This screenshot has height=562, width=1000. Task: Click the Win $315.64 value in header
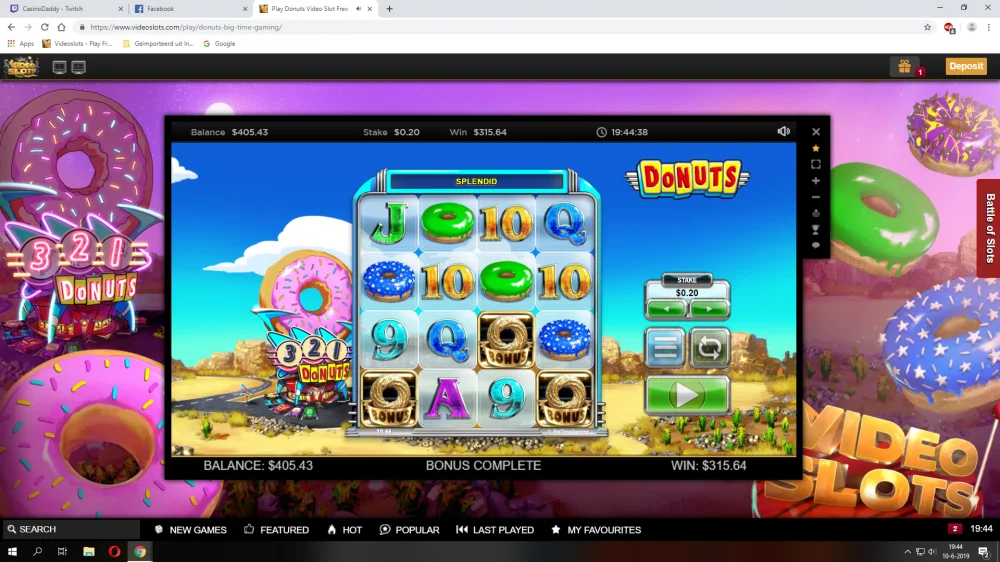coord(490,132)
